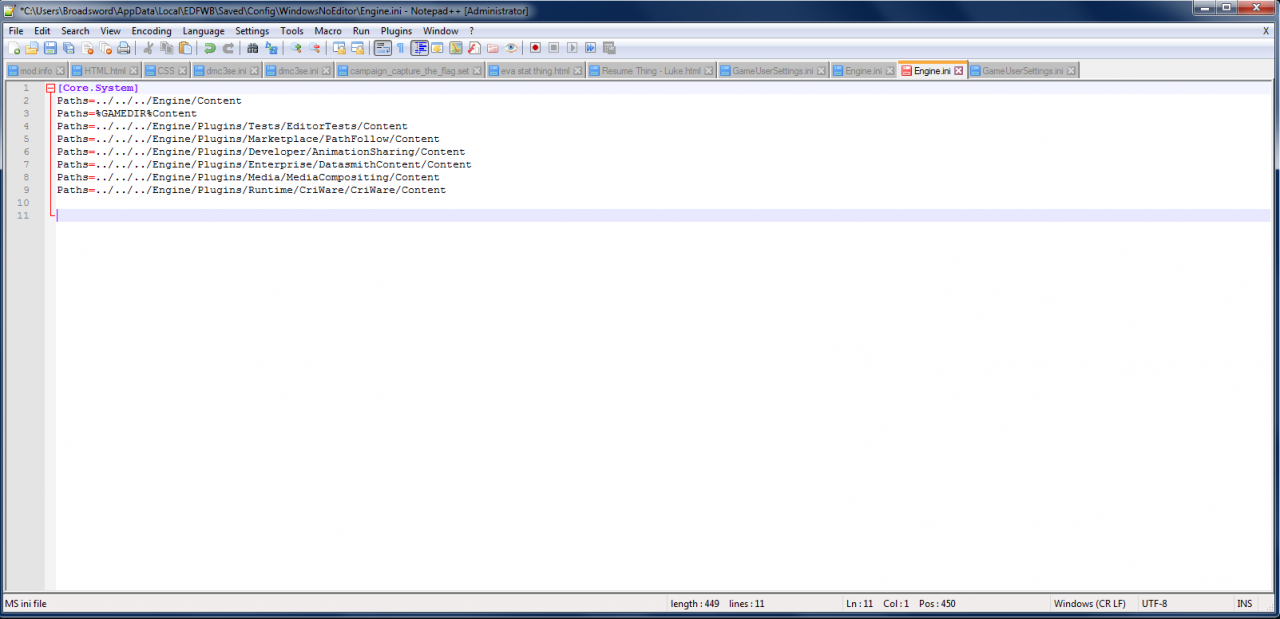Collapse the [Core.System] section fold marker

tap(50, 89)
